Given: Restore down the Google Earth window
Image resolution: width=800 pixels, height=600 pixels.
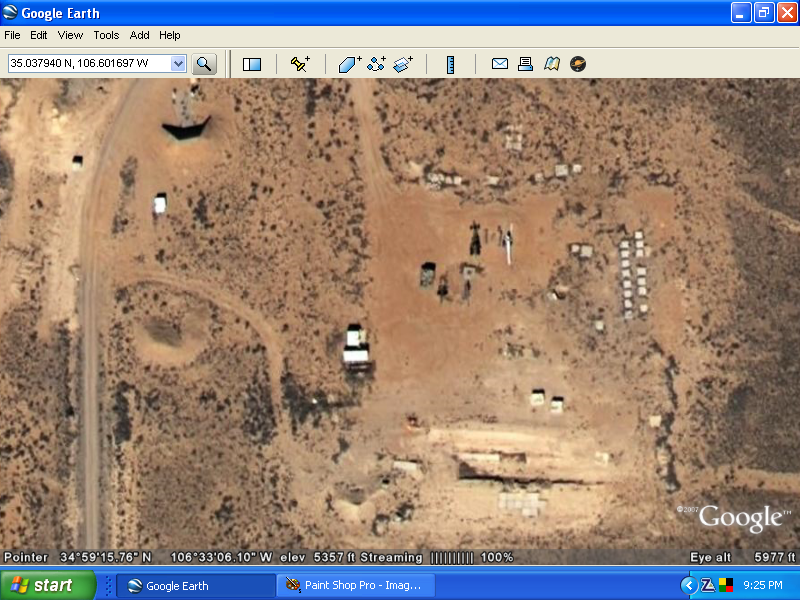Looking at the screenshot, I should [x=764, y=13].
